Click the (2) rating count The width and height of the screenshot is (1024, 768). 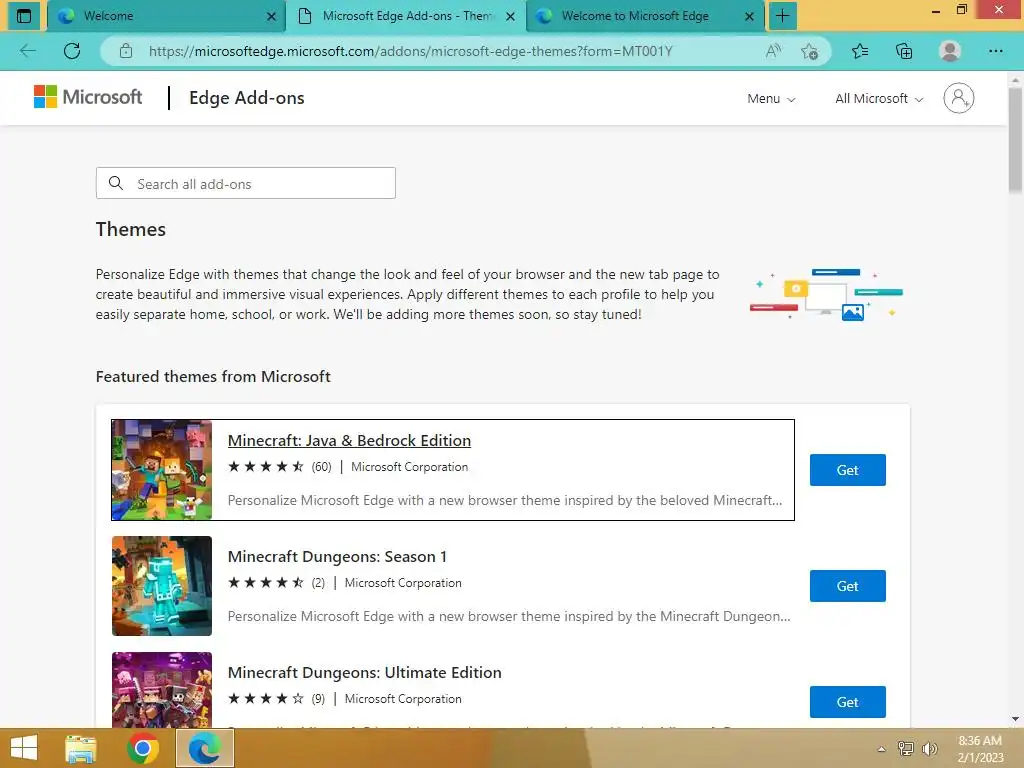click(x=318, y=583)
